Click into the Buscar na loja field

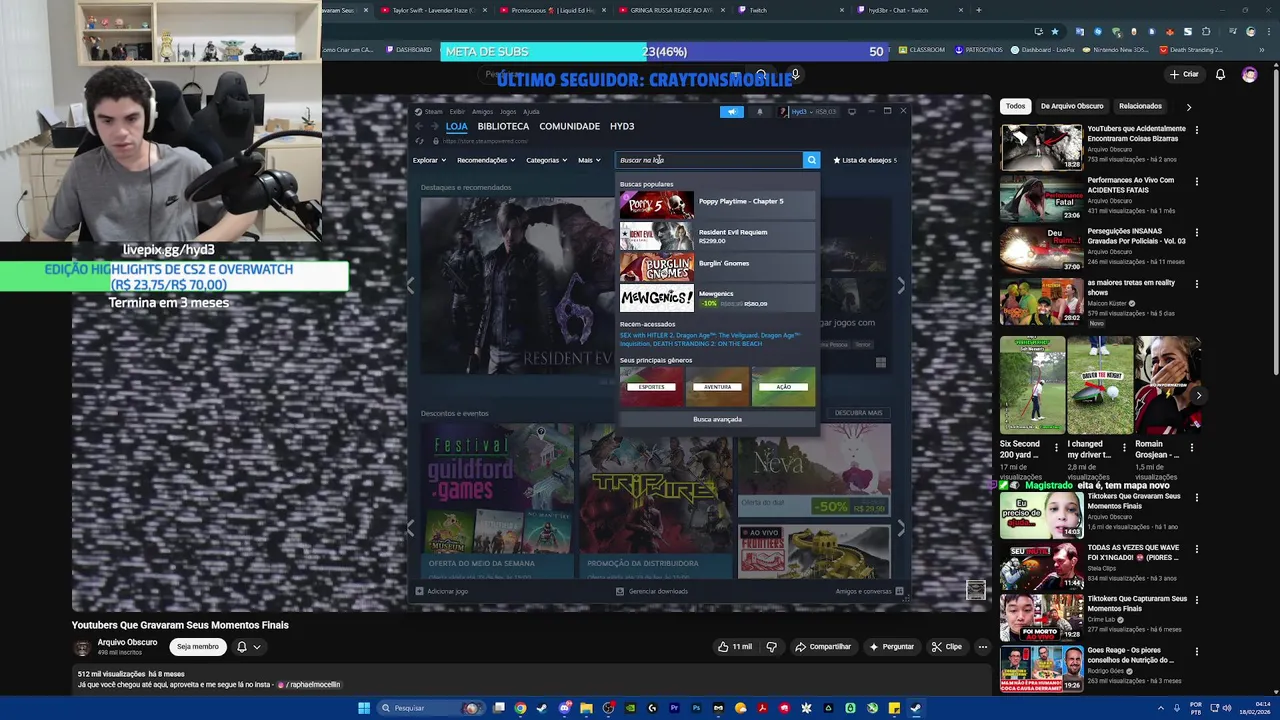pyautogui.click(x=709, y=160)
